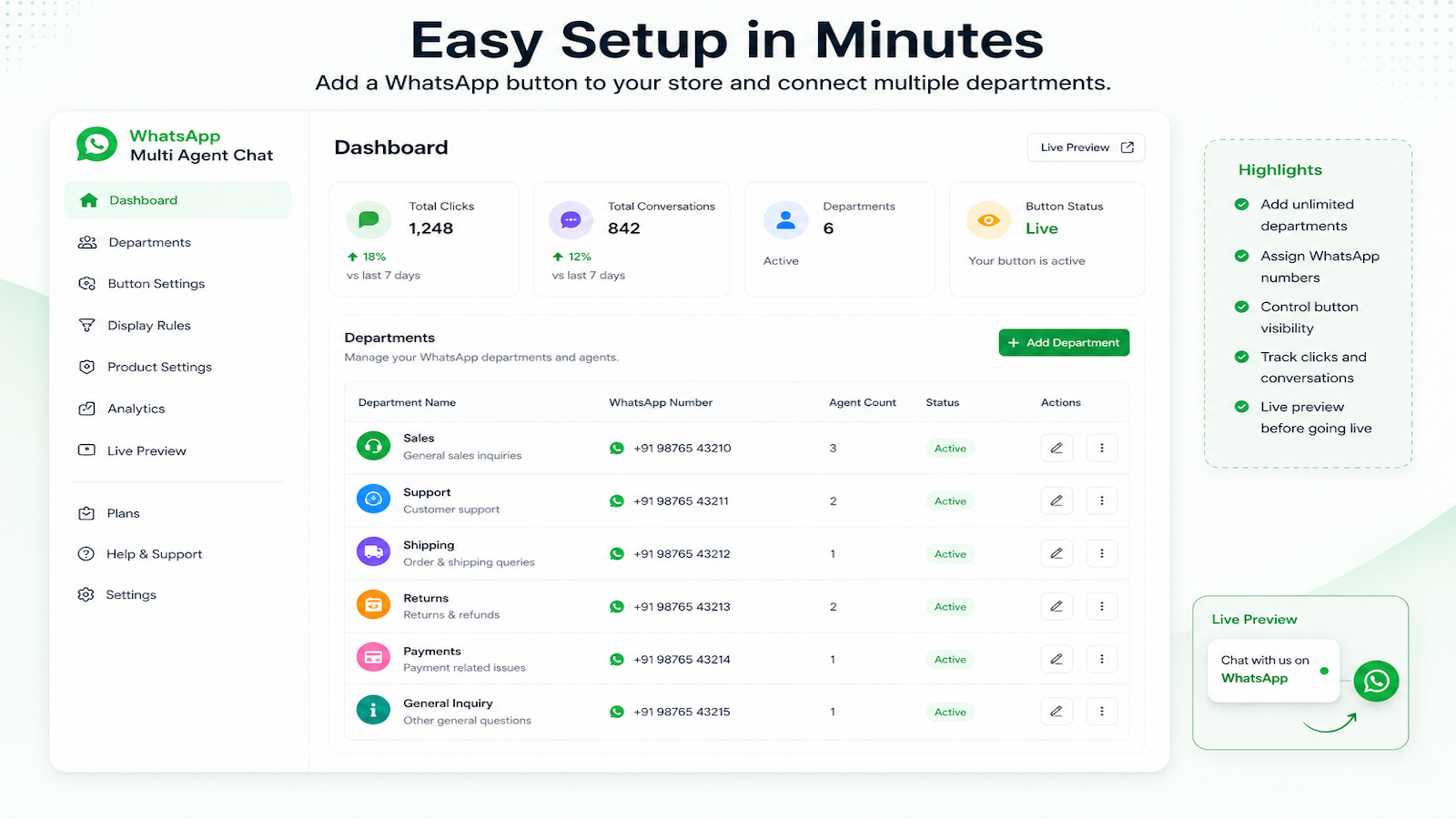Click the WhatsApp icon beside +91 98765 43210
Screen dimensions: 1456x819
(617, 448)
